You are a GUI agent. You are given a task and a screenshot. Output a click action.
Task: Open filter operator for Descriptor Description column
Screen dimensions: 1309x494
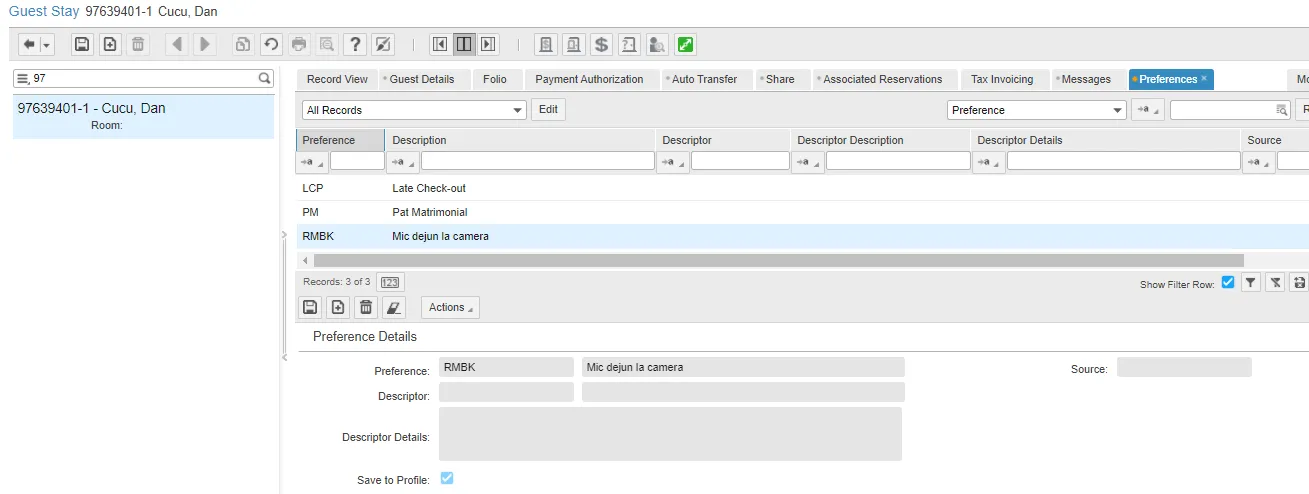tap(807, 161)
